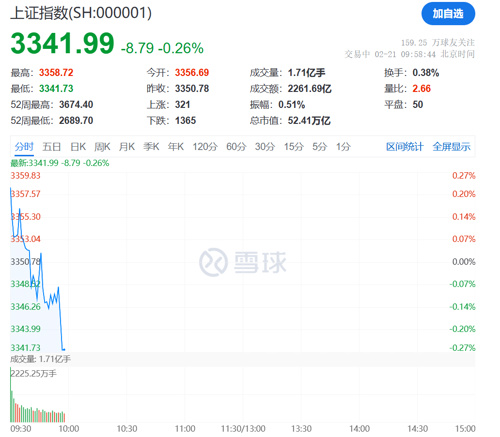Screen dimensions: 500x437
Task: Click the 全屏显示 link
Action: pyautogui.click(x=452, y=147)
